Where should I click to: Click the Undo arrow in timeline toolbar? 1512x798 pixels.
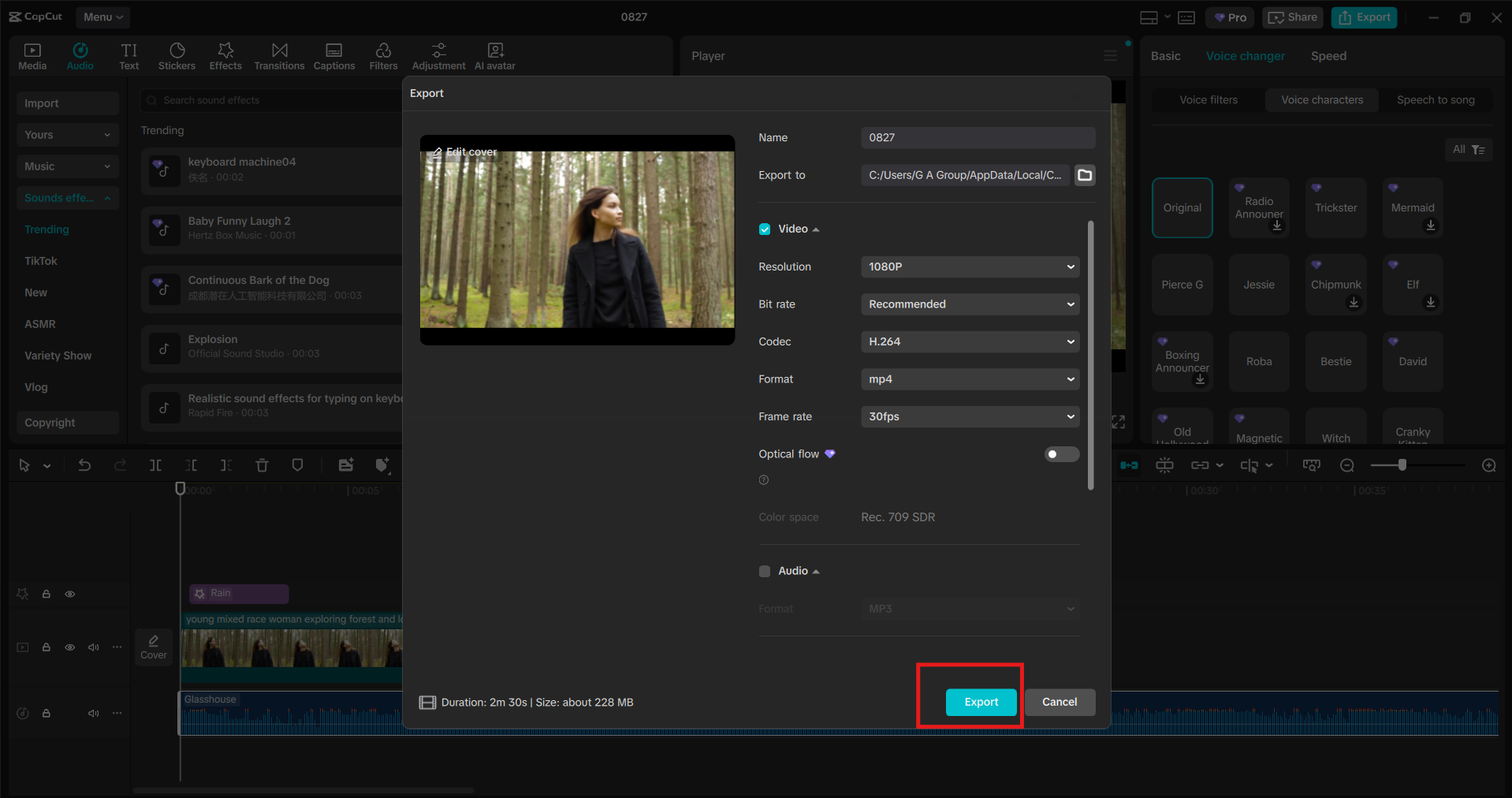(x=84, y=465)
